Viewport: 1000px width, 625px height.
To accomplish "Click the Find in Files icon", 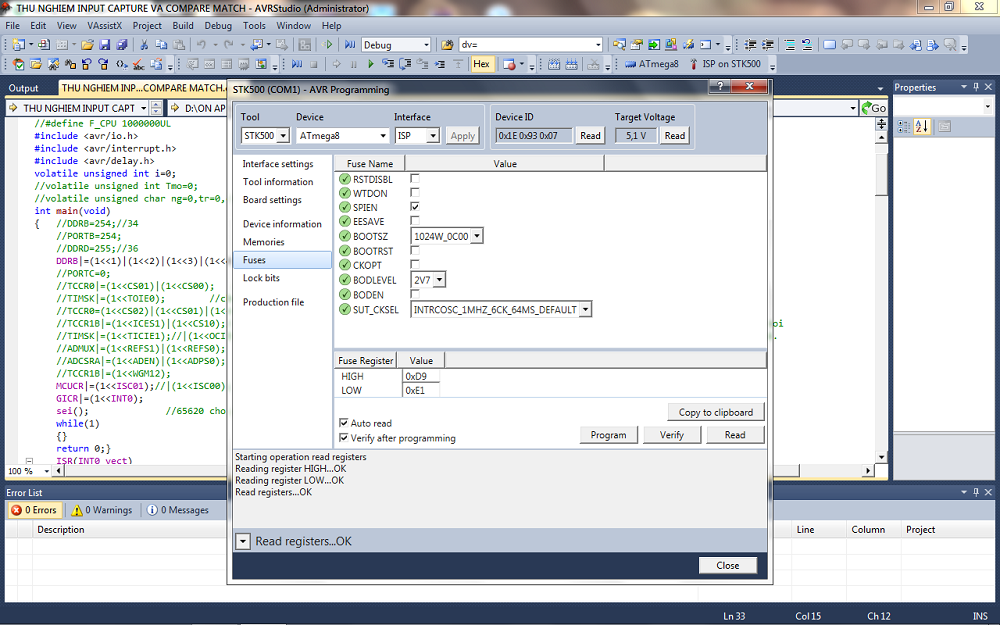I will point(447,45).
